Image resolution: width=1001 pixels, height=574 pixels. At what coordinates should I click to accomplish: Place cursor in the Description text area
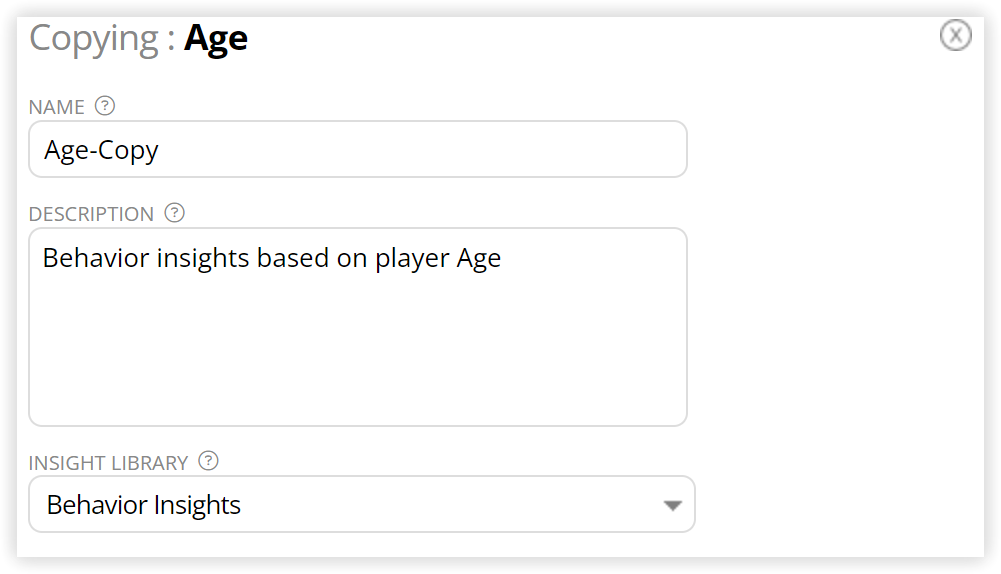click(358, 327)
